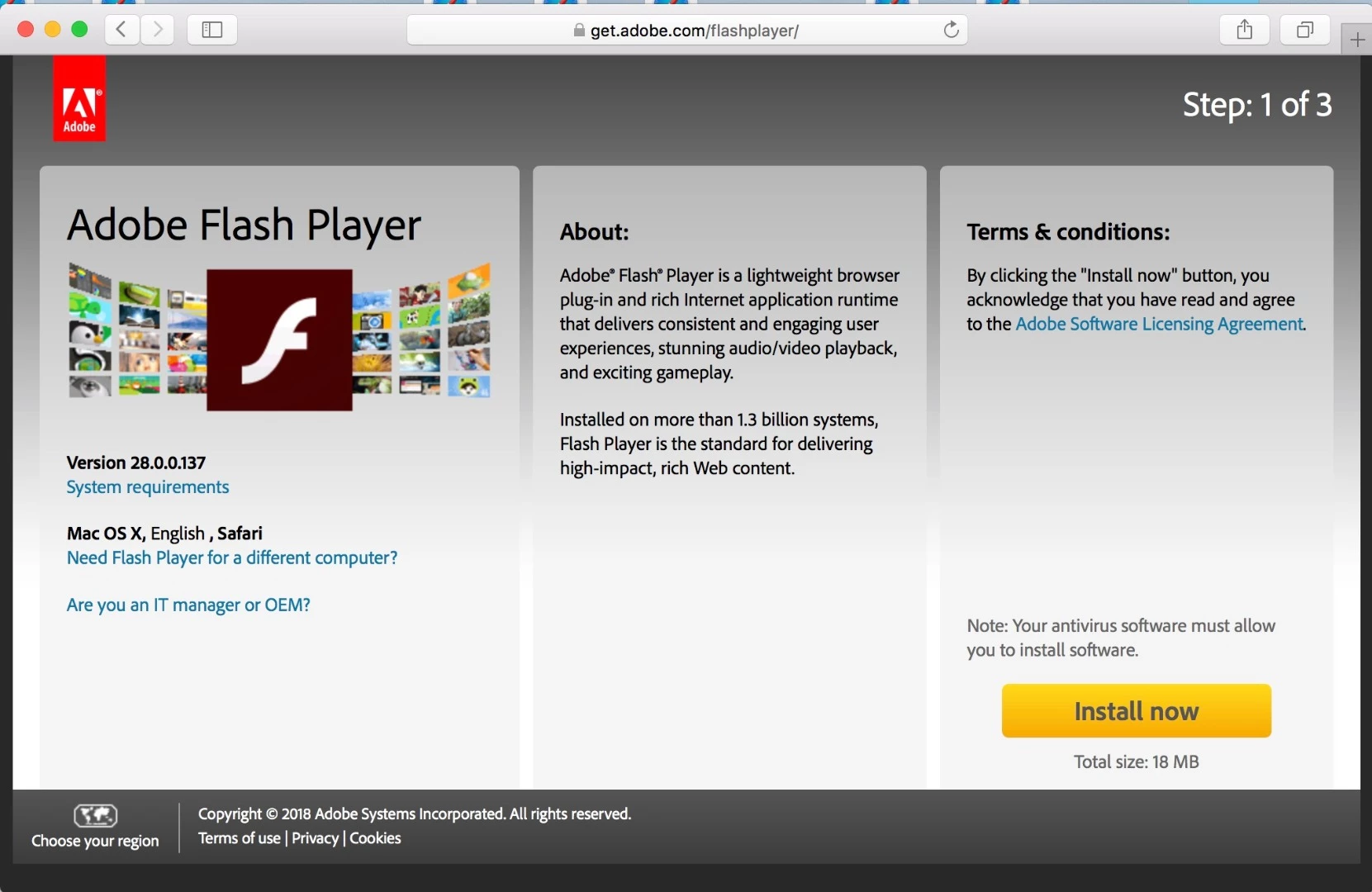Click Choose your region
This screenshot has width=1372, height=892.
tap(95, 841)
